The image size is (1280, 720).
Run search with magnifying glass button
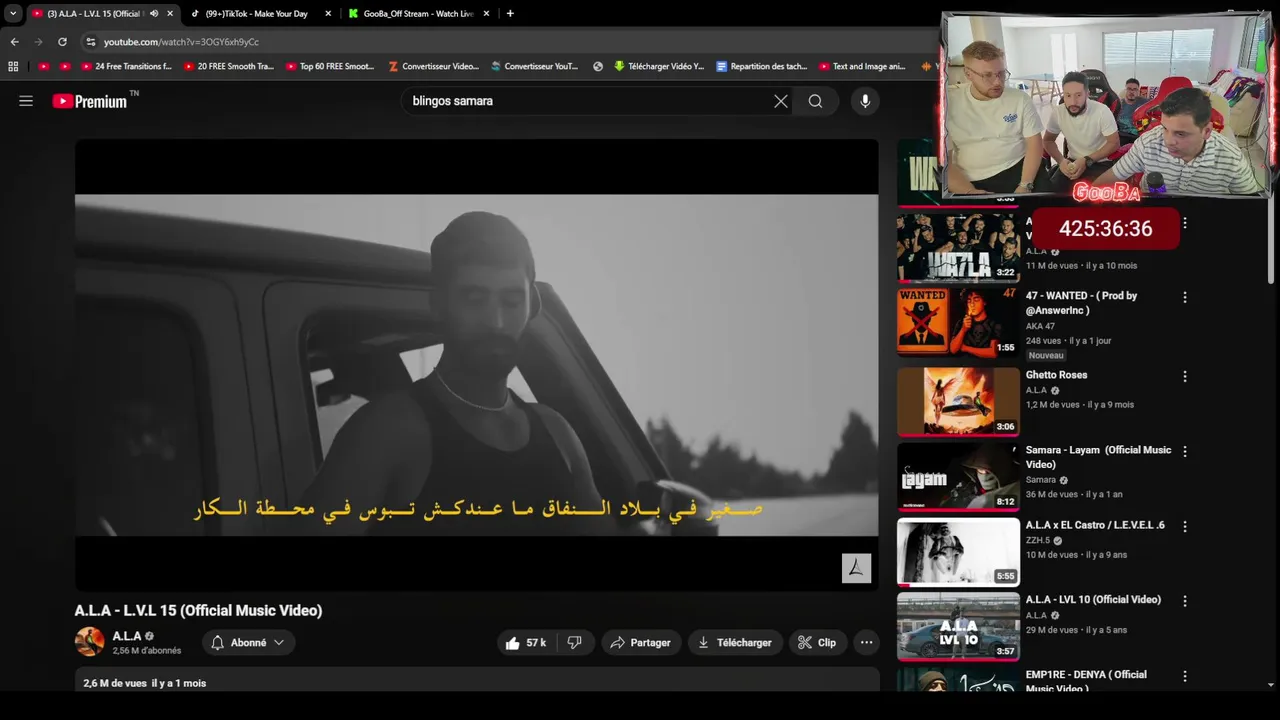pyautogui.click(x=816, y=101)
